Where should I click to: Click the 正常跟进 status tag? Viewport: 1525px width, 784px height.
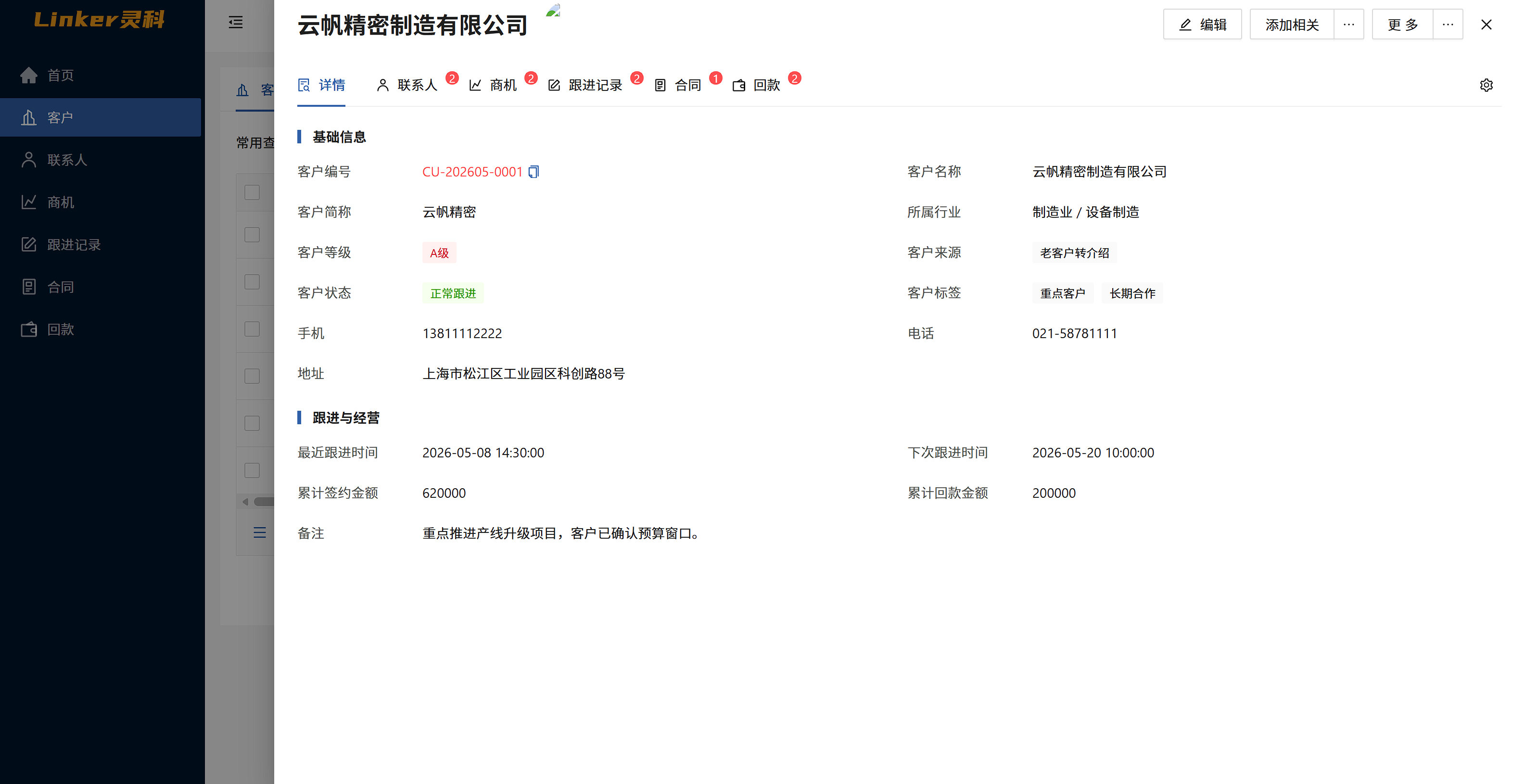tap(453, 293)
